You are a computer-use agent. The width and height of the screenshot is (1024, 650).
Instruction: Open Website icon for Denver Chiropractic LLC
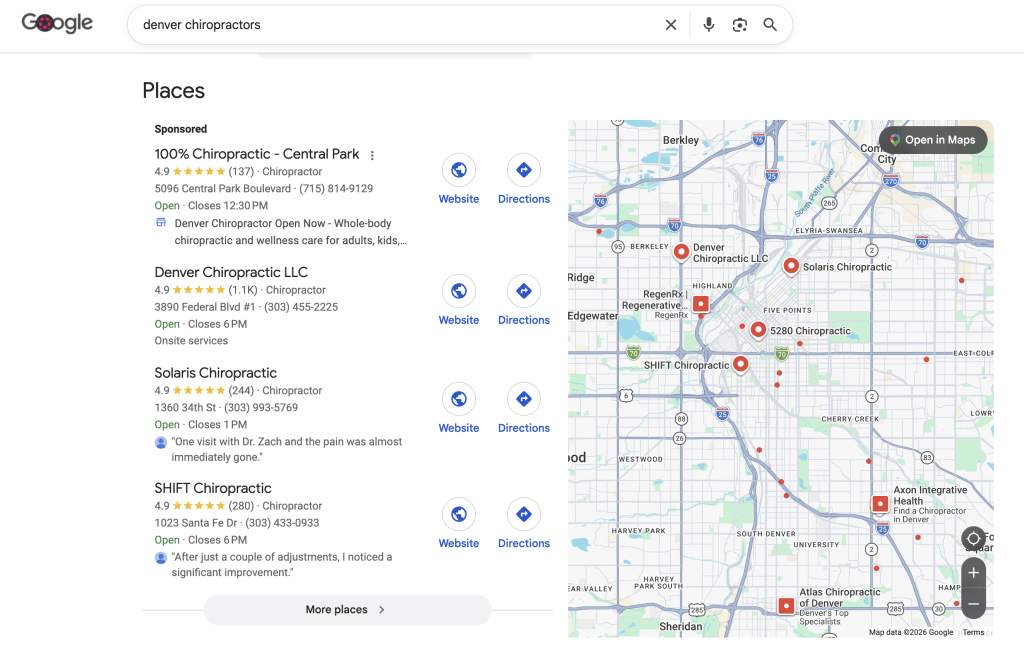coord(458,291)
